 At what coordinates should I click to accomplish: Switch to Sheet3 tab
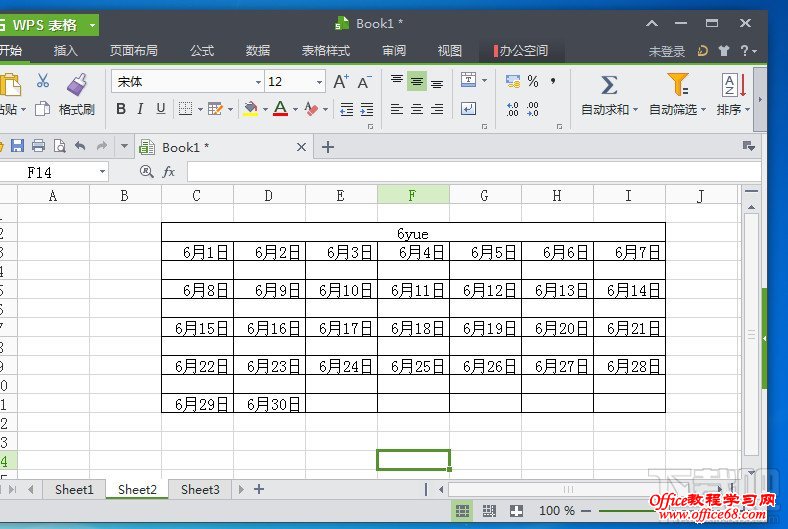(200, 489)
